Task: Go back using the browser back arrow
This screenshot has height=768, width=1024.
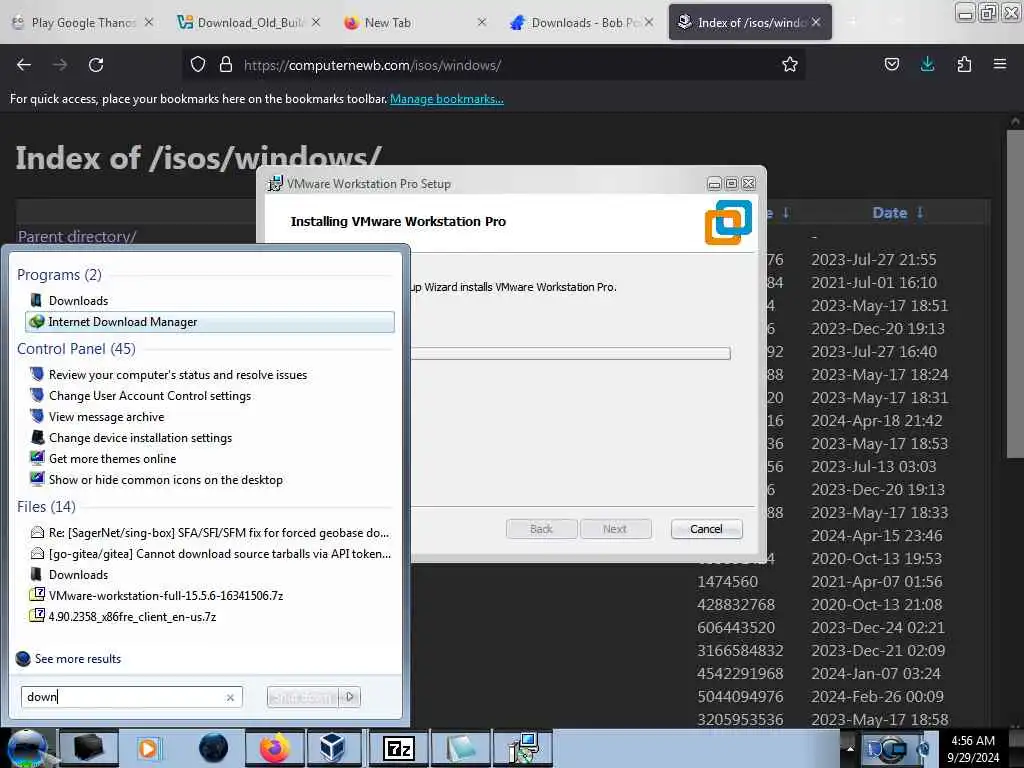Action: (24, 65)
